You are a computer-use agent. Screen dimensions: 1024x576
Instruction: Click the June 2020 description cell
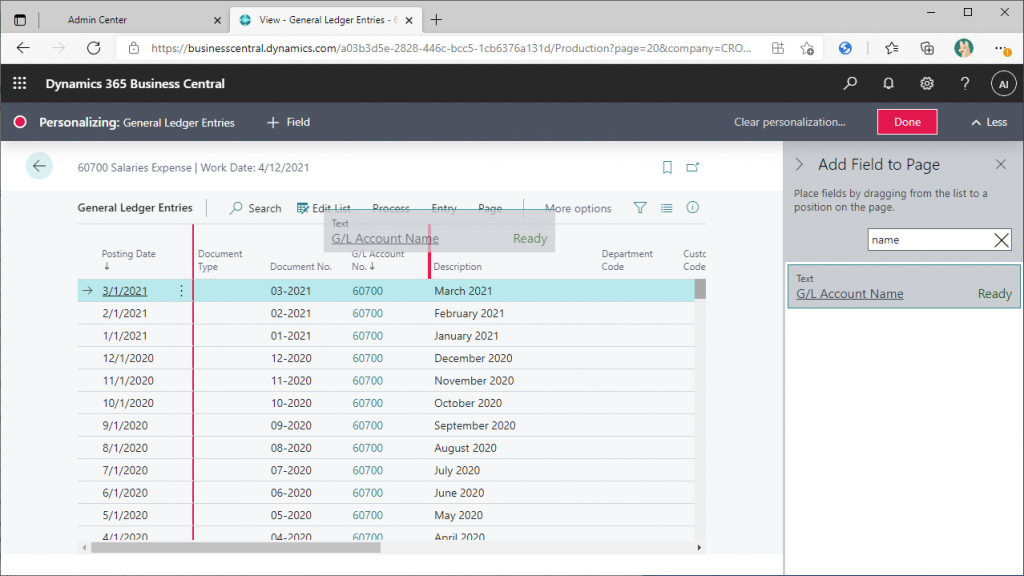coord(459,493)
